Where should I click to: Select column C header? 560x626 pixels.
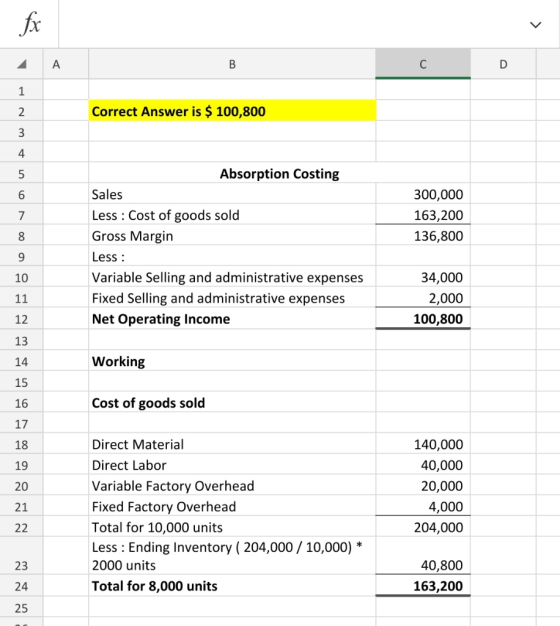pyautogui.click(x=423, y=64)
